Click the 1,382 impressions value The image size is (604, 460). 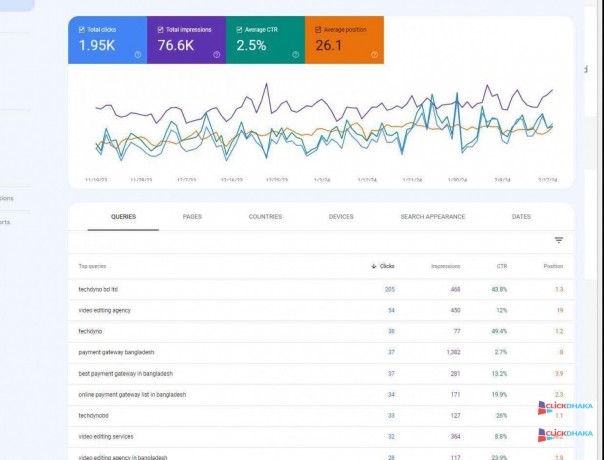coord(453,353)
